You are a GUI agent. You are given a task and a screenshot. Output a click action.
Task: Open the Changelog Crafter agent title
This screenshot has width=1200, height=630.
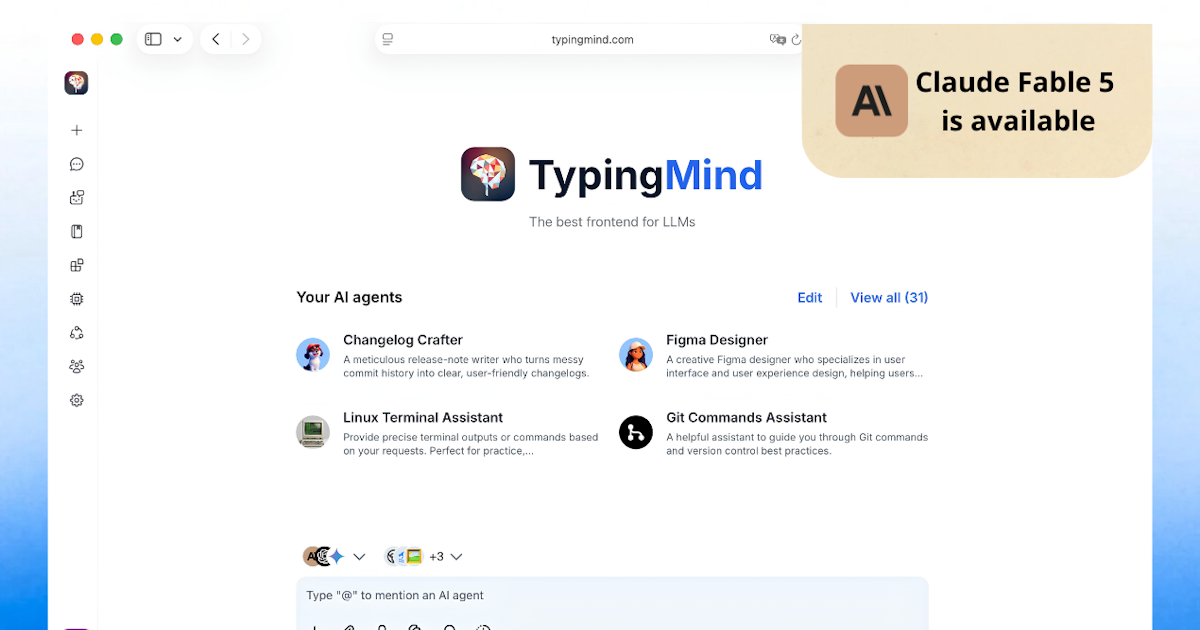tap(403, 340)
